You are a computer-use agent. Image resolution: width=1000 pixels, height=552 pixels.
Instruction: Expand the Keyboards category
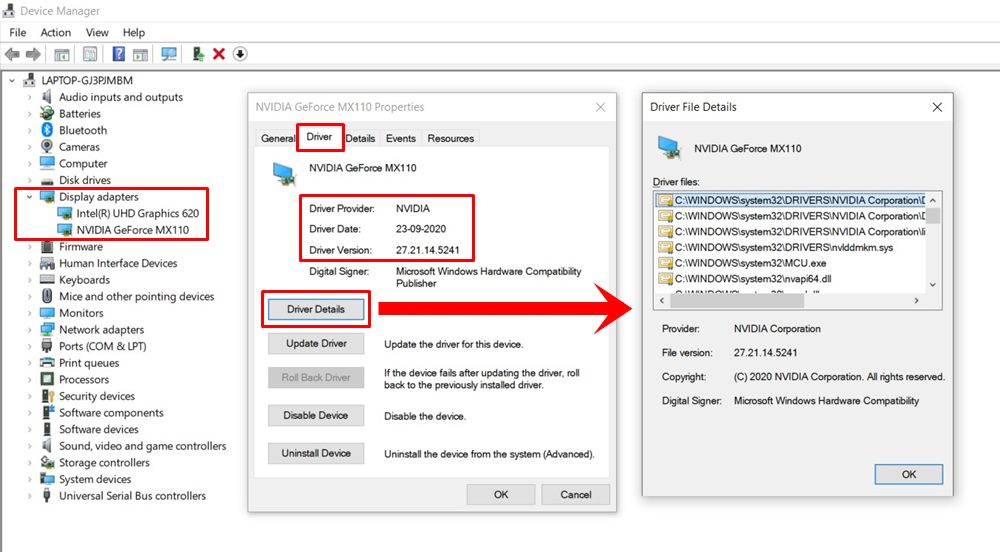(x=29, y=279)
